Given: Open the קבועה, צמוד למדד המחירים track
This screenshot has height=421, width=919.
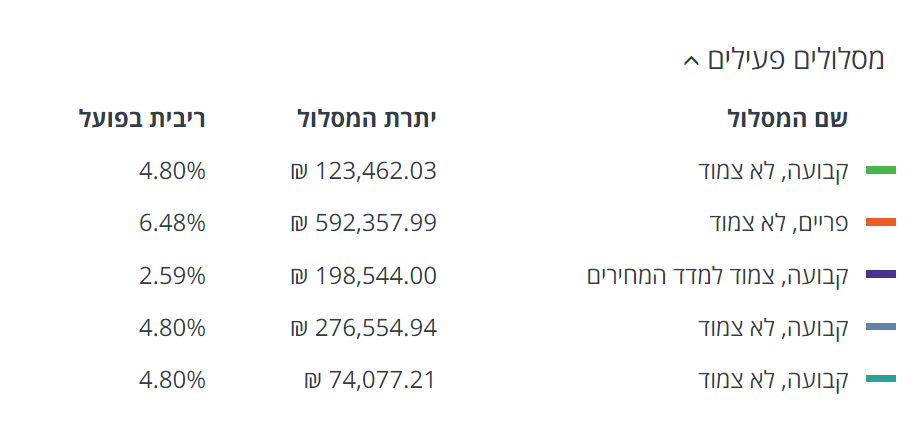Looking at the screenshot, I should [x=717, y=275].
